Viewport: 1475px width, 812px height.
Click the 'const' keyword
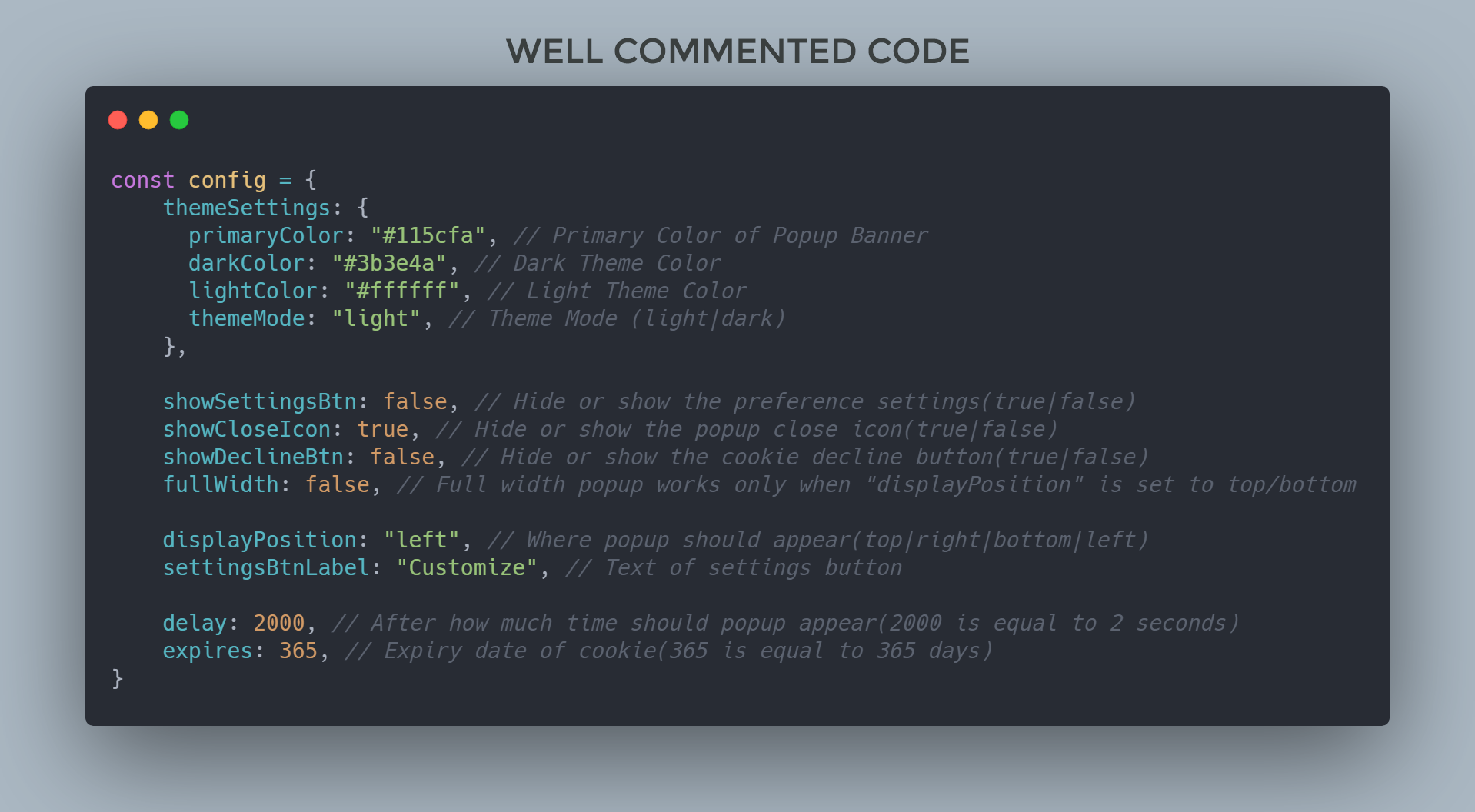(142, 180)
